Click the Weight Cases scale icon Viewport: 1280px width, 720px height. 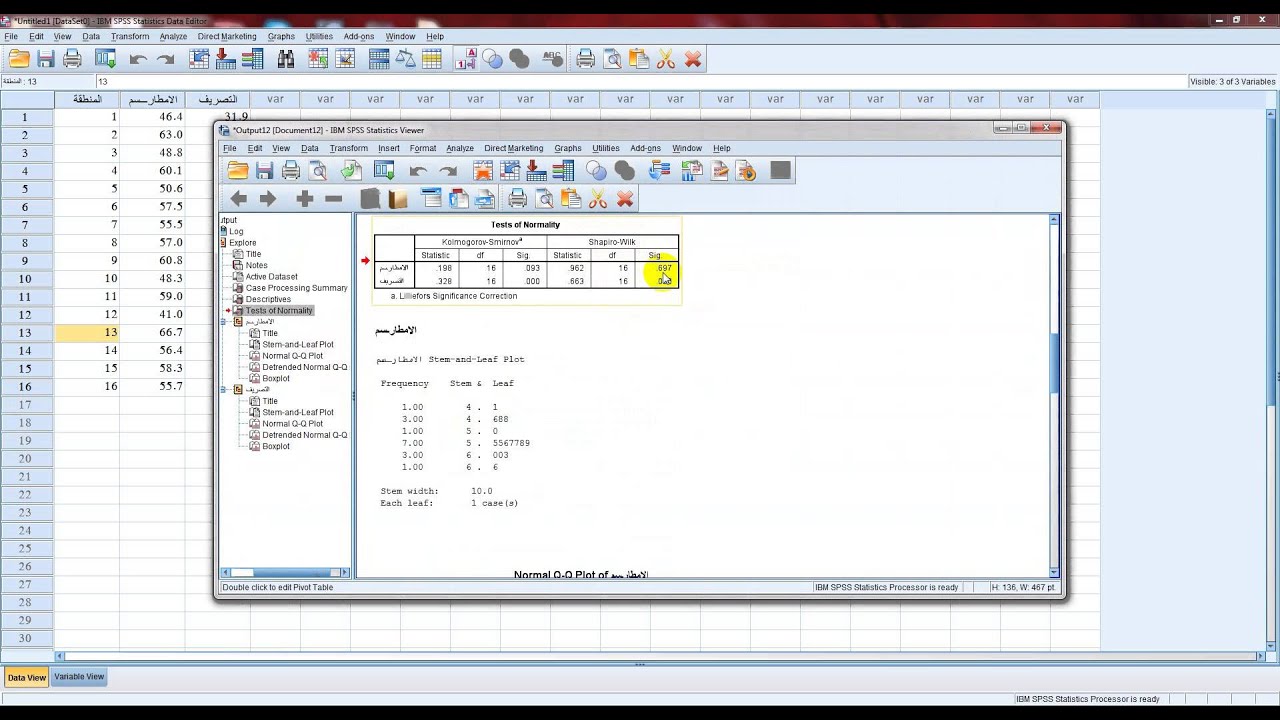point(406,59)
